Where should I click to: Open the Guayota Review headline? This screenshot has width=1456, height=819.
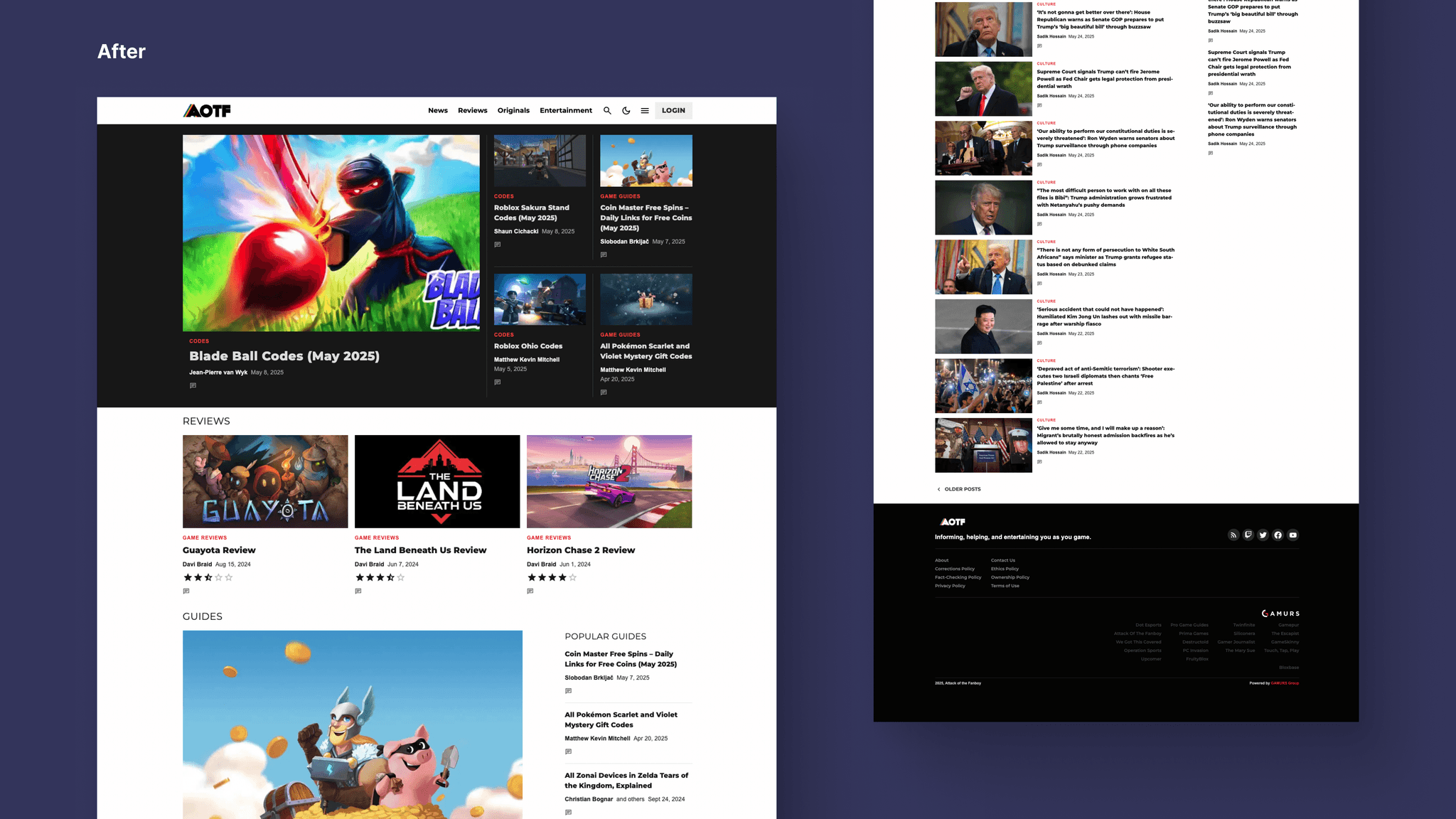[219, 550]
